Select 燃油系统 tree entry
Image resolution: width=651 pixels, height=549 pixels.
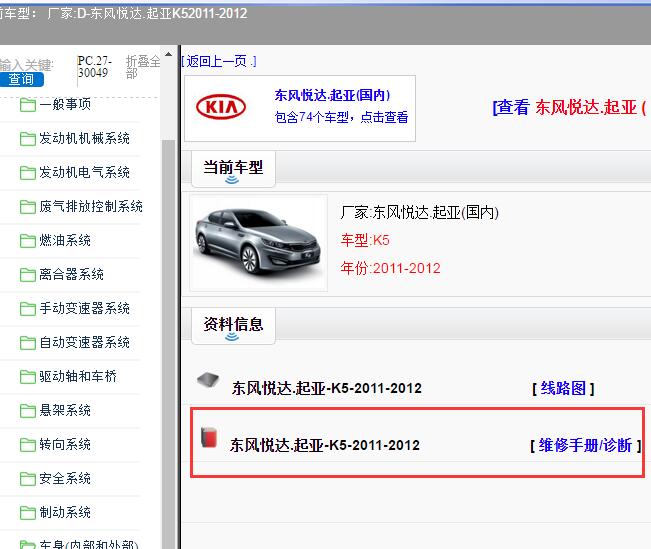(65, 240)
